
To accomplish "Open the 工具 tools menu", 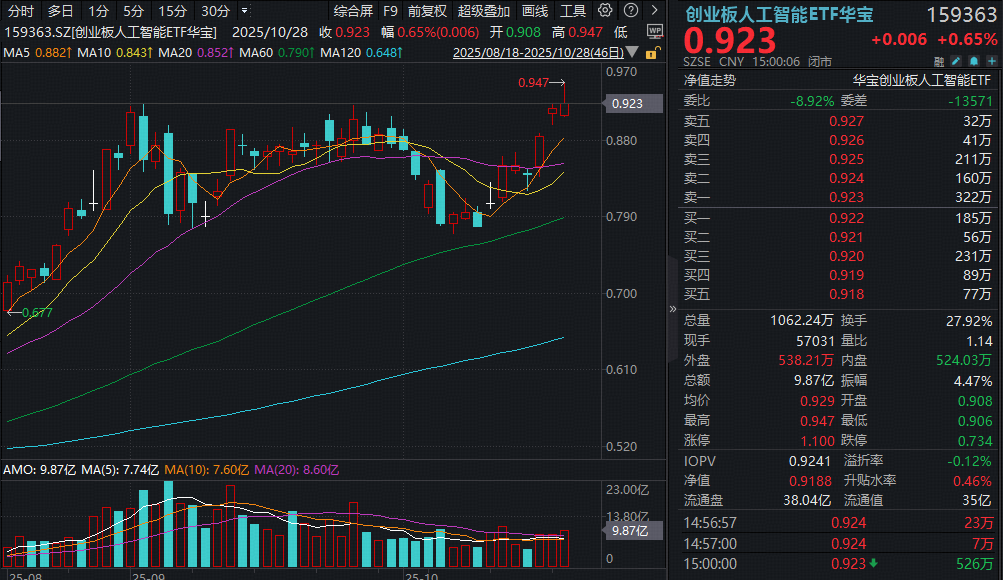I will coord(573,11).
